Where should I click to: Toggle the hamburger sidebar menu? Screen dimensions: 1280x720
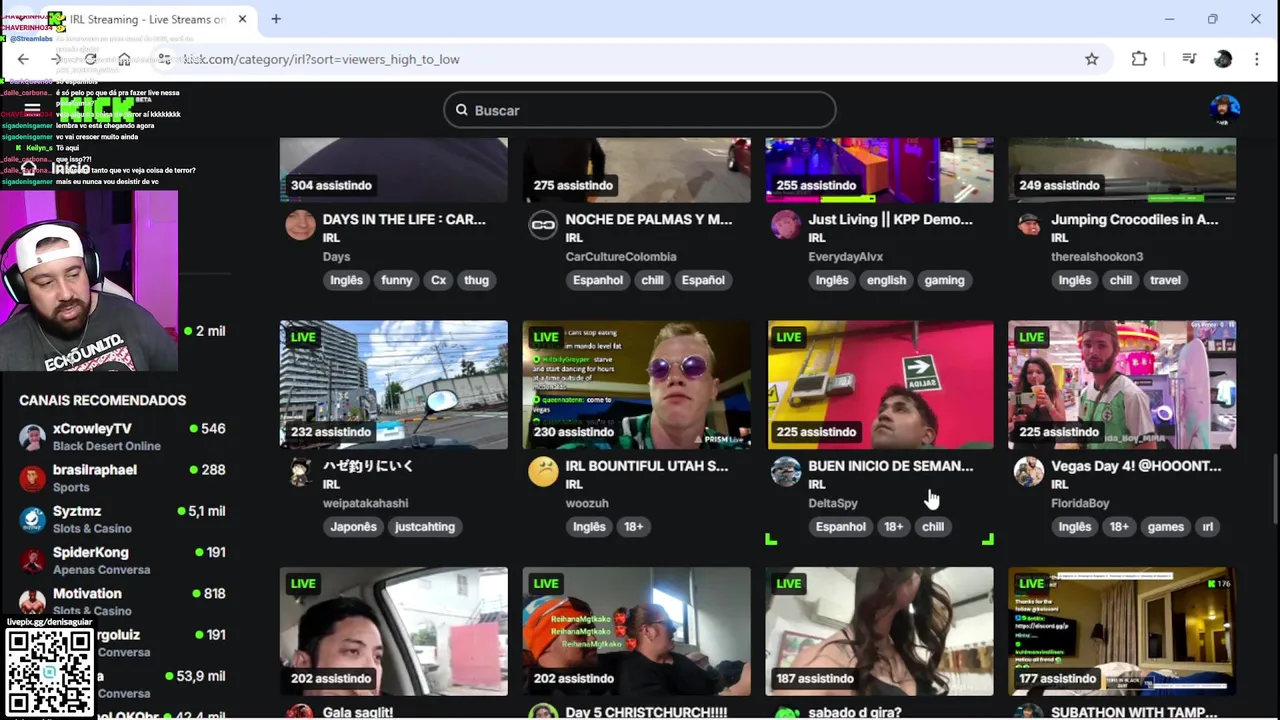click(32, 108)
